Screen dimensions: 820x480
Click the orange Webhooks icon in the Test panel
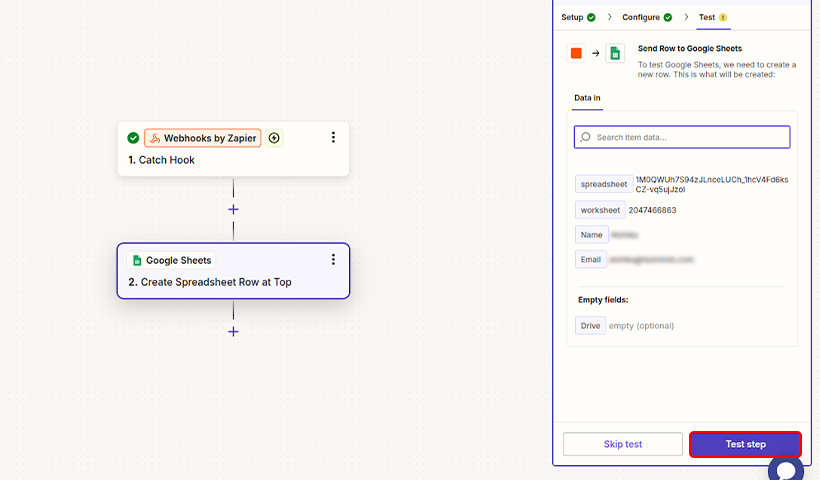click(576, 53)
